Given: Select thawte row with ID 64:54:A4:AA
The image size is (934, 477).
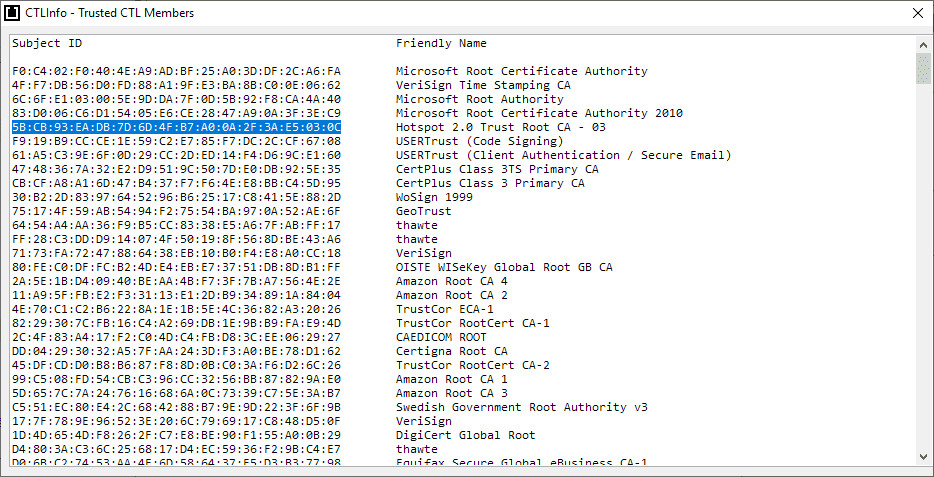Looking at the screenshot, I should [416, 225].
